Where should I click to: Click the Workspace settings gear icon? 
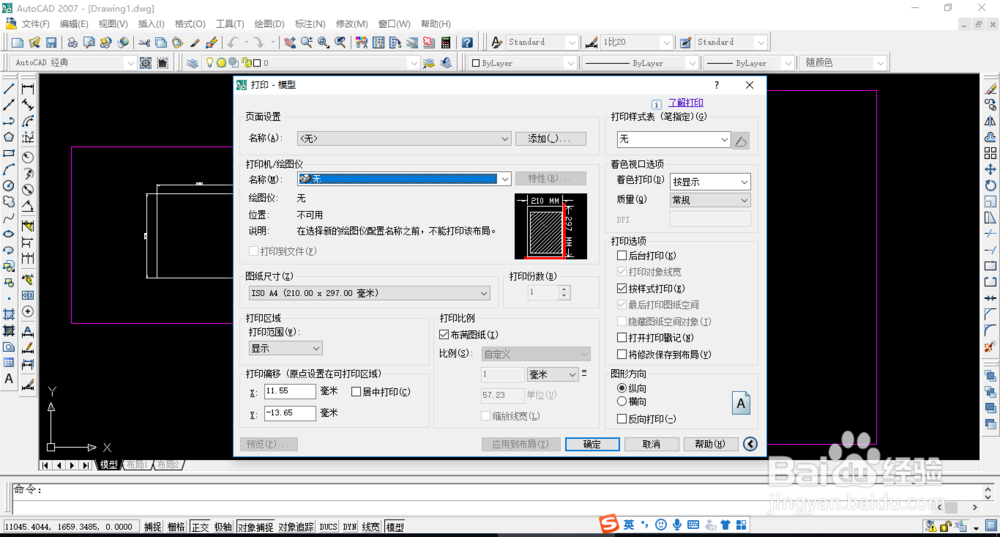[146, 63]
